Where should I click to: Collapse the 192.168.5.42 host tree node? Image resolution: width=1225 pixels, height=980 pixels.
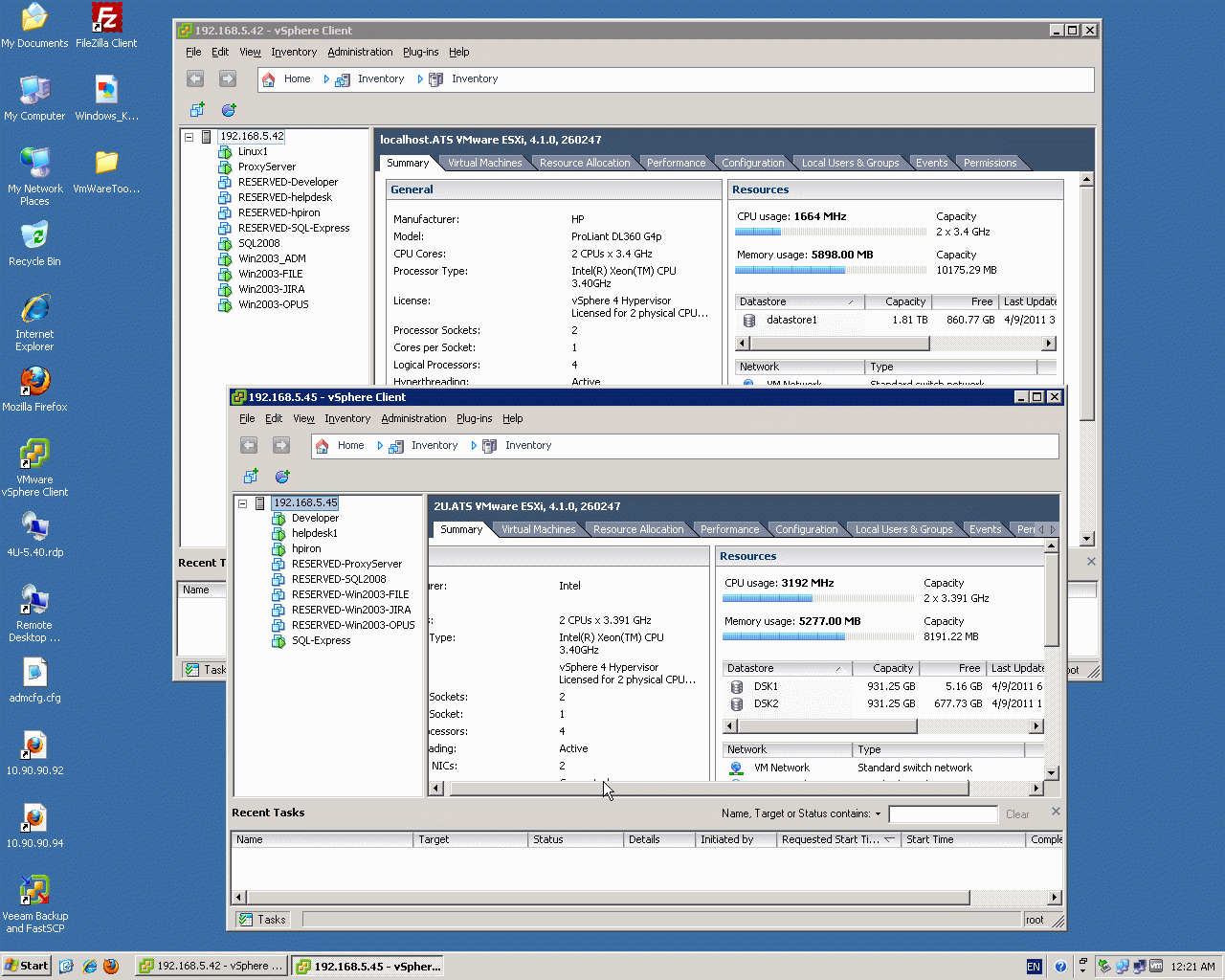(189, 137)
